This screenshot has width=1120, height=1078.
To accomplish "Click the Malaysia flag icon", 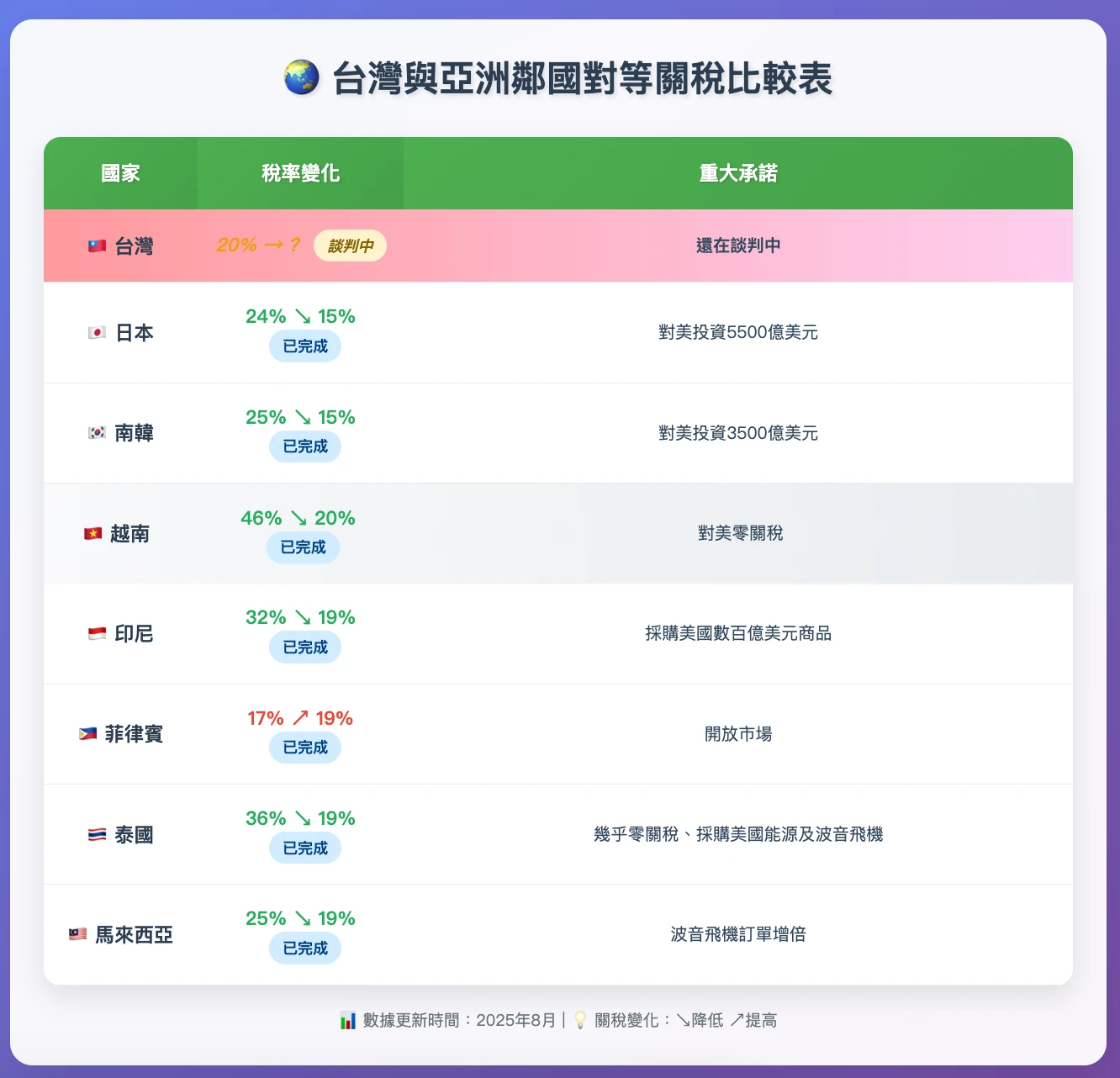I will 77,934.
